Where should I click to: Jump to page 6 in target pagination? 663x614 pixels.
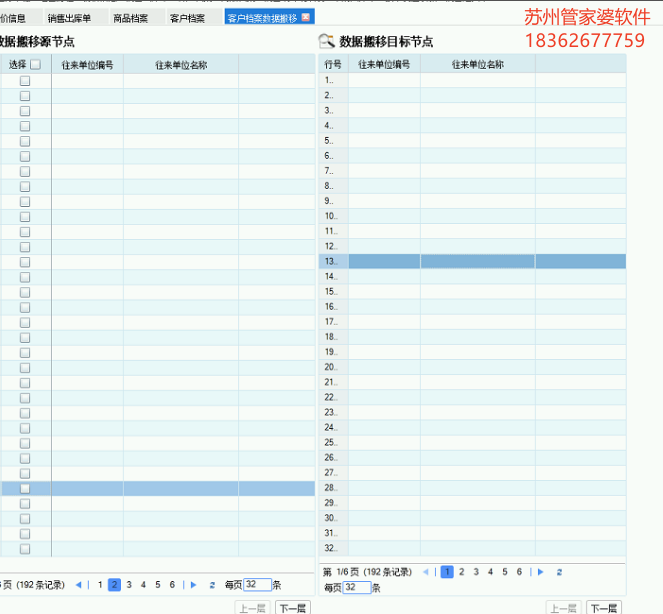519,572
